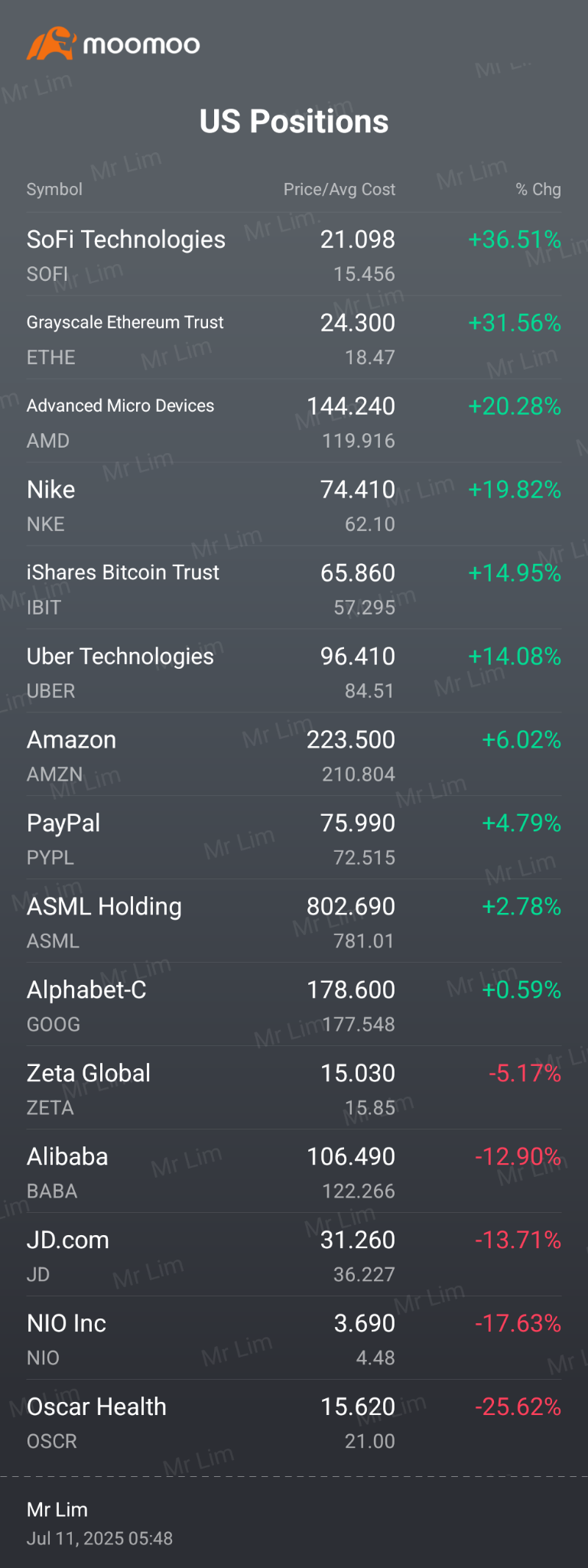
Task: Open the Advanced Micro Devices position
Action: [294, 422]
